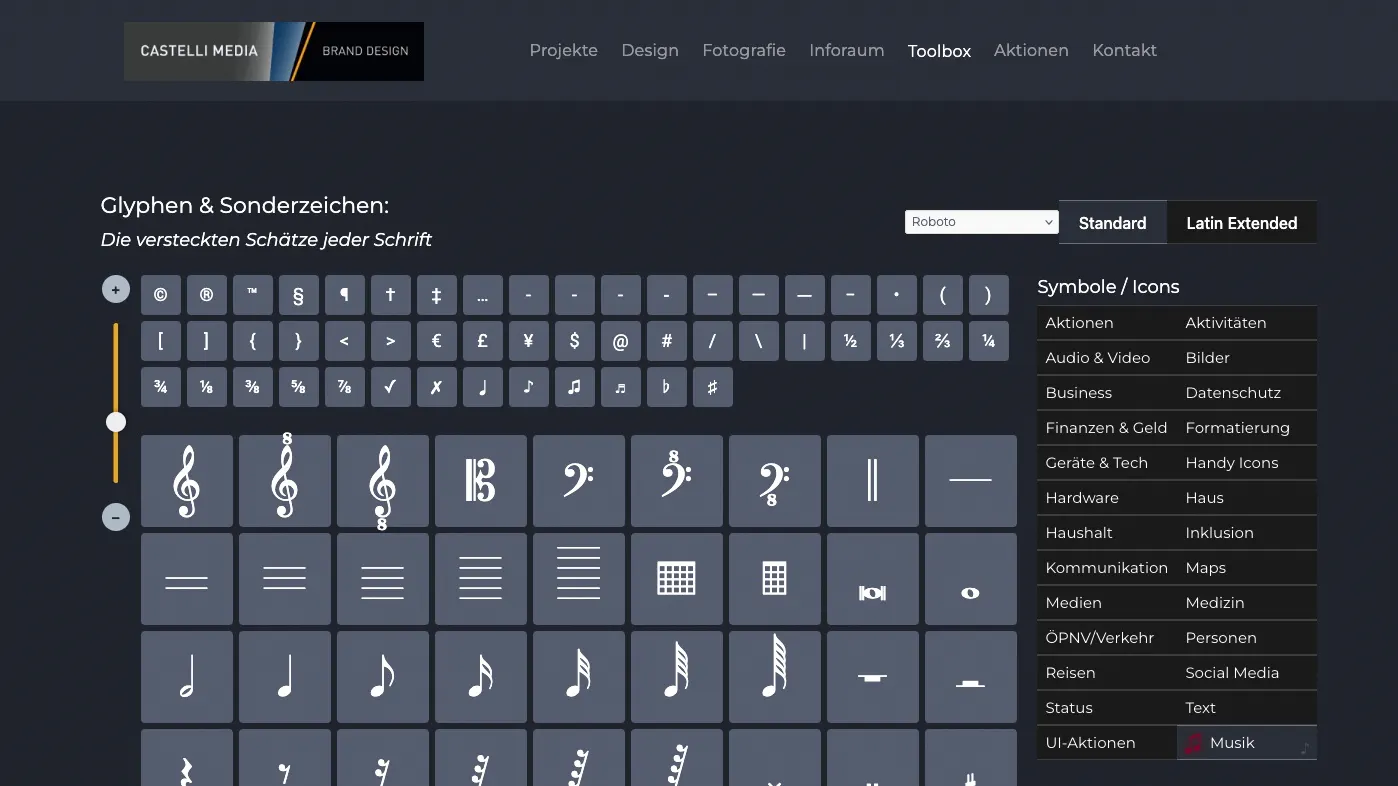Click the treble clef glyph tile
Viewport: 1398px width, 786px height.
point(187,481)
